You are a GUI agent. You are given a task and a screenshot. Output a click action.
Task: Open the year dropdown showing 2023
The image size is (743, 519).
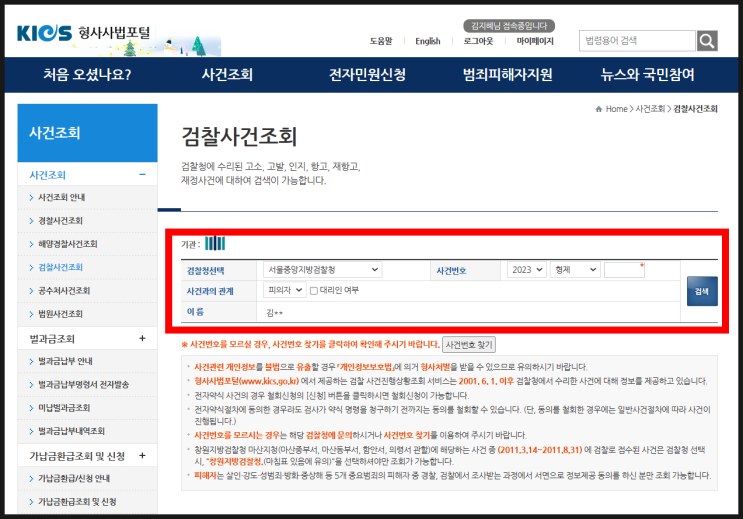pyautogui.click(x=526, y=270)
